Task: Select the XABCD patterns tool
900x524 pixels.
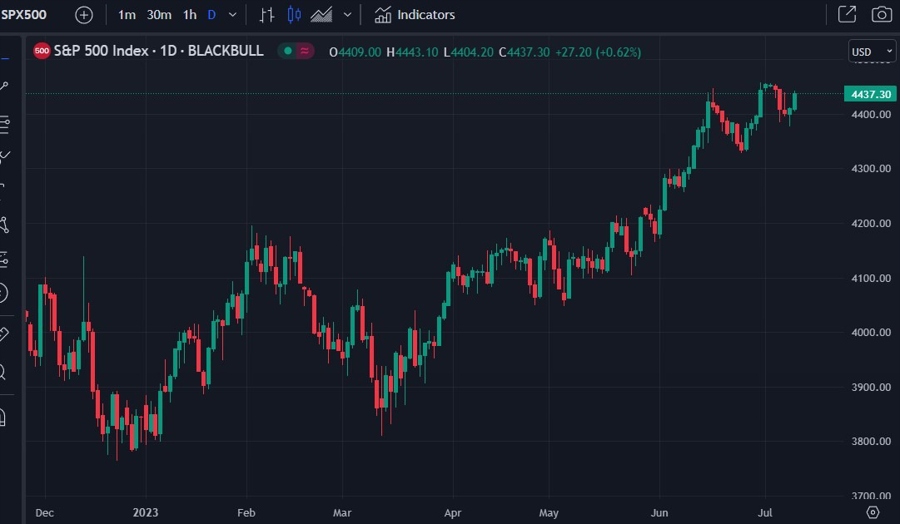Action: [5, 225]
